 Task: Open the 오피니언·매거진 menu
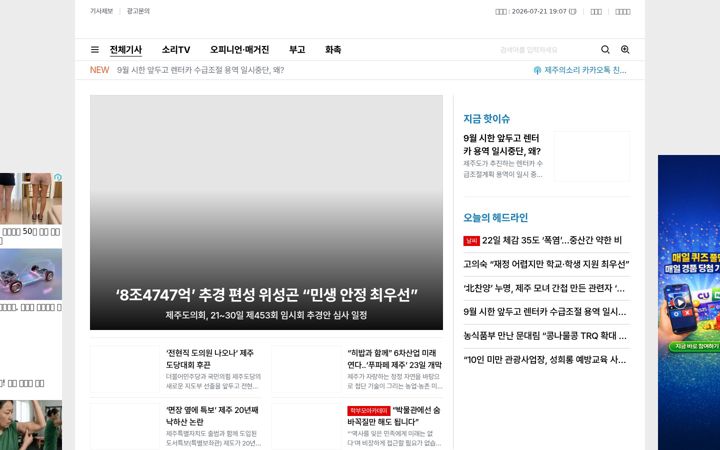click(x=240, y=50)
